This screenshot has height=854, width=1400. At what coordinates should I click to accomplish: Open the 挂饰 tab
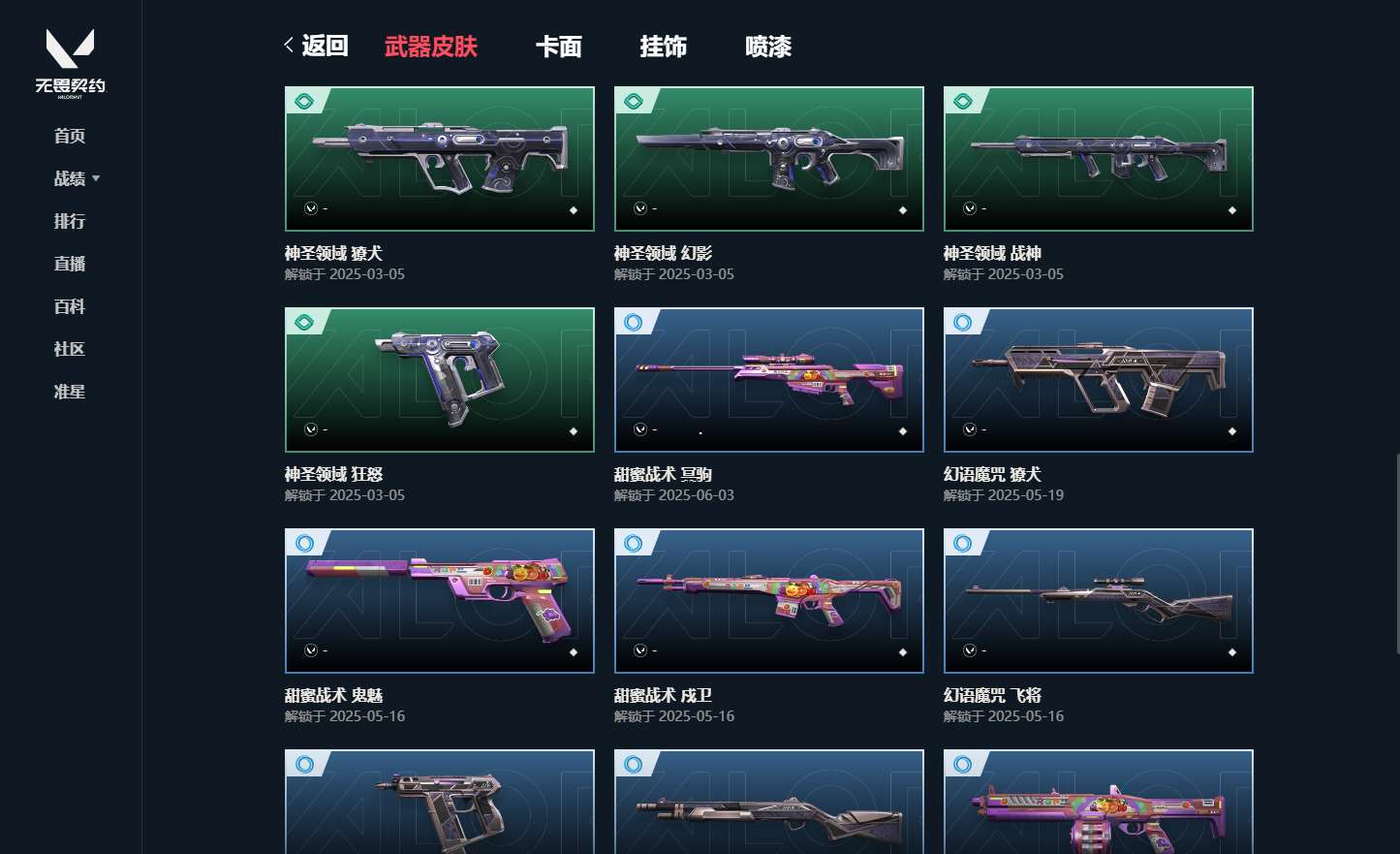pyautogui.click(x=664, y=46)
